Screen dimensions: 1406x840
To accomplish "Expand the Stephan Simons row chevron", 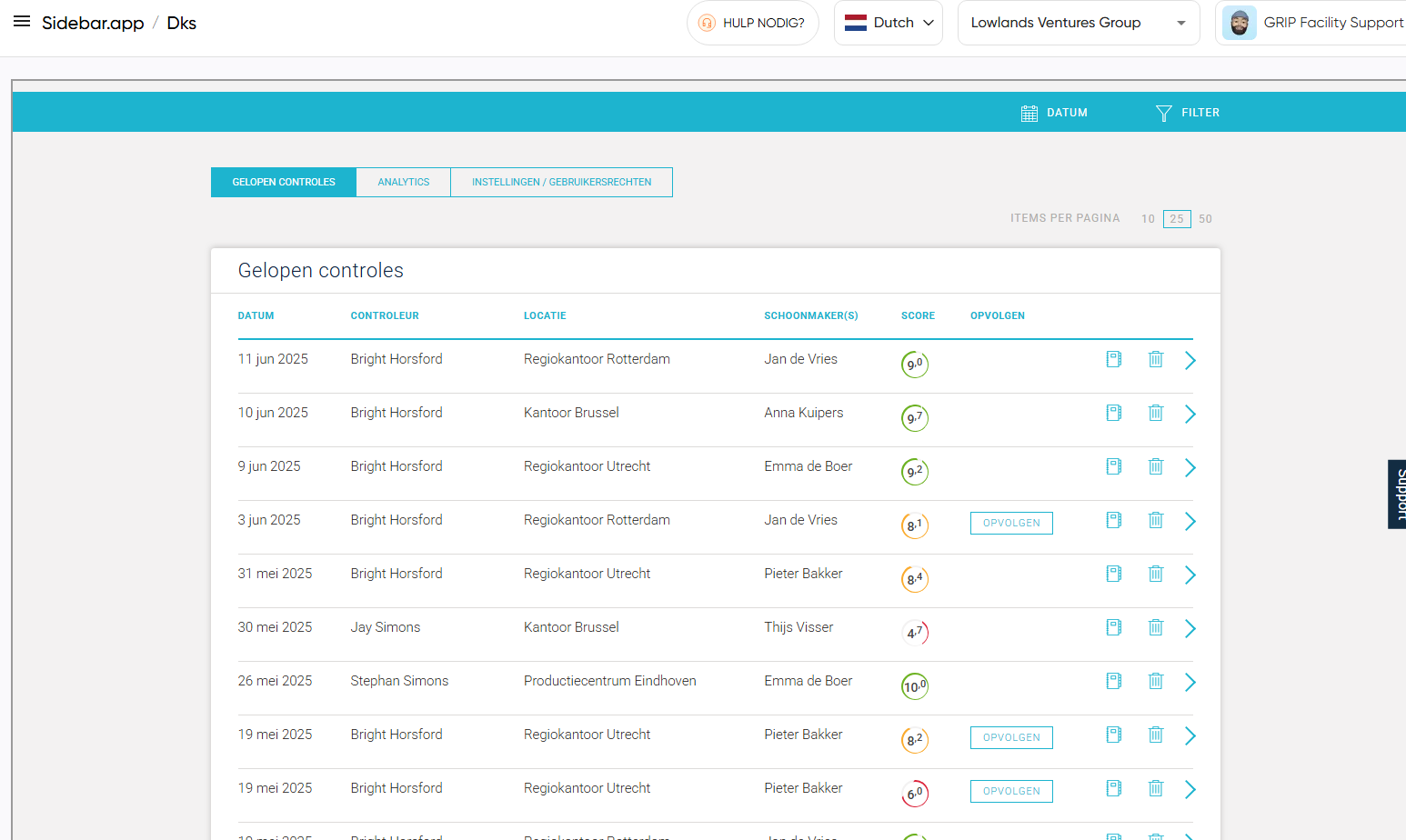I will pyautogui.click(x=1190, y=683).
